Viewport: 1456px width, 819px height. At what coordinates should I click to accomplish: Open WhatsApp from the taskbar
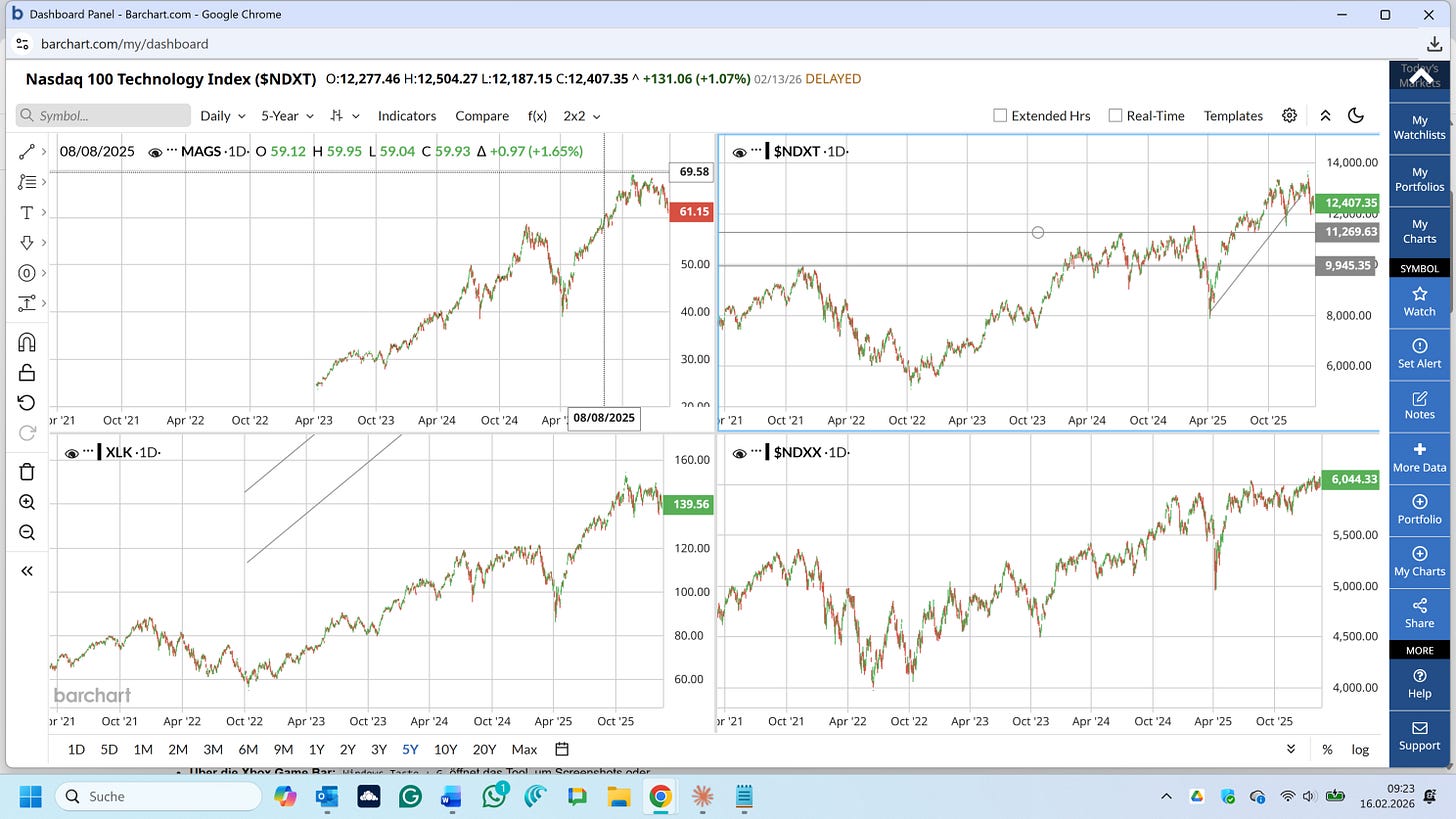(x=495, y=796)
